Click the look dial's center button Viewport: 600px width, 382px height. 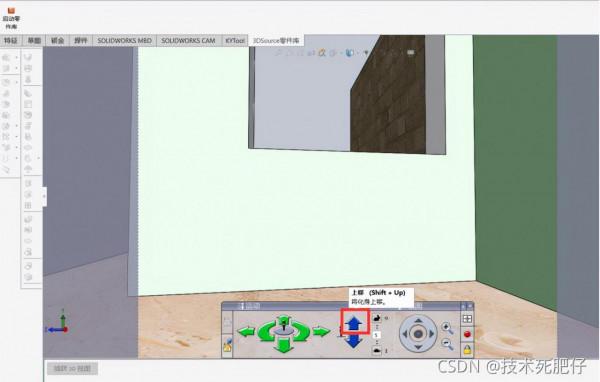(x=418, y=334)
